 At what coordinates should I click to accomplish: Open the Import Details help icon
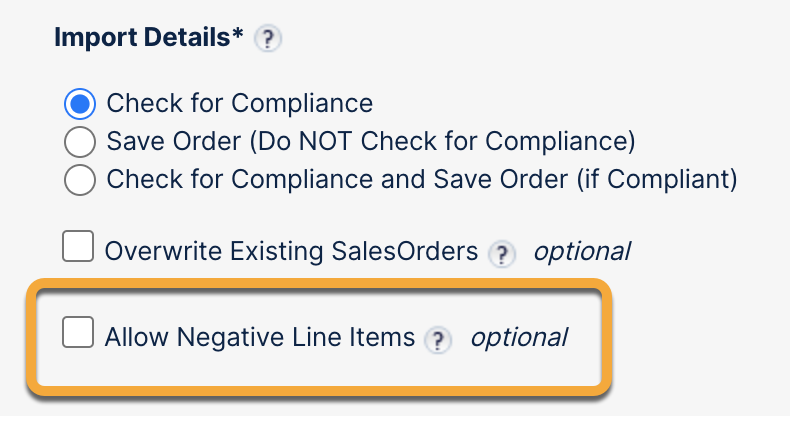[x=267, y=40]
